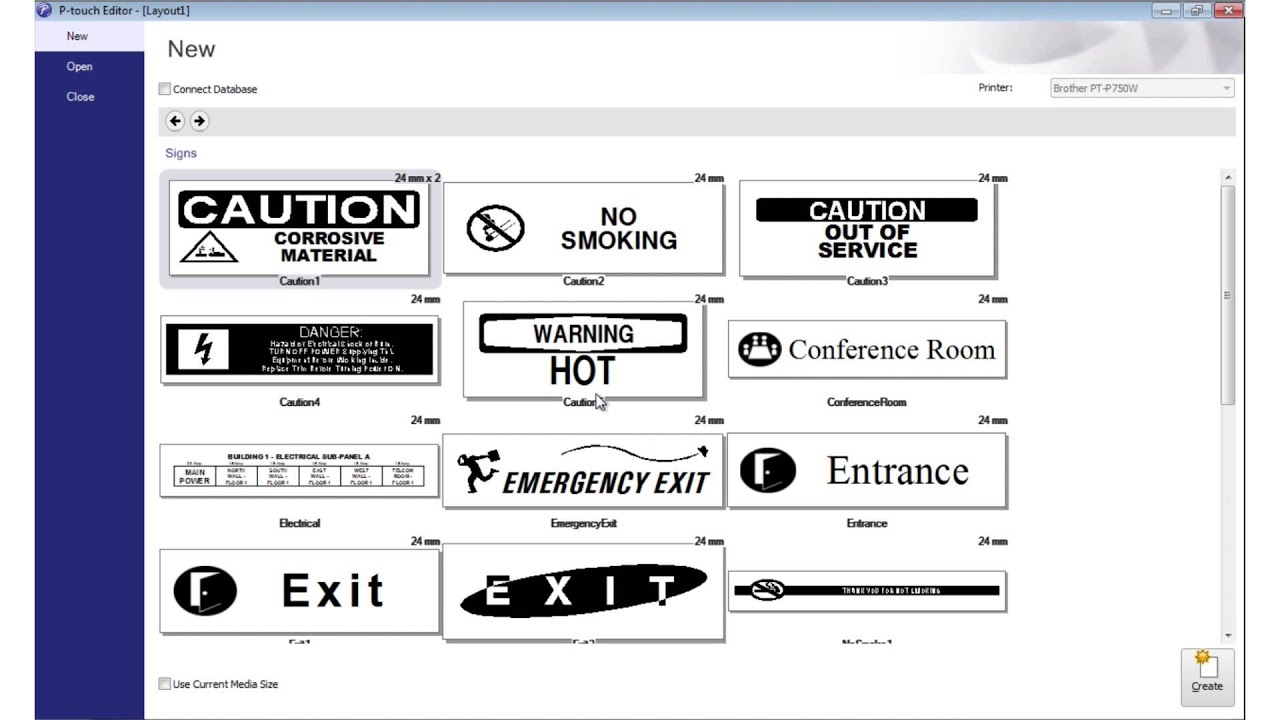Open the Printer dropdown list
This screenshot has height=720, width=1280.
[x=1142, y=88]
